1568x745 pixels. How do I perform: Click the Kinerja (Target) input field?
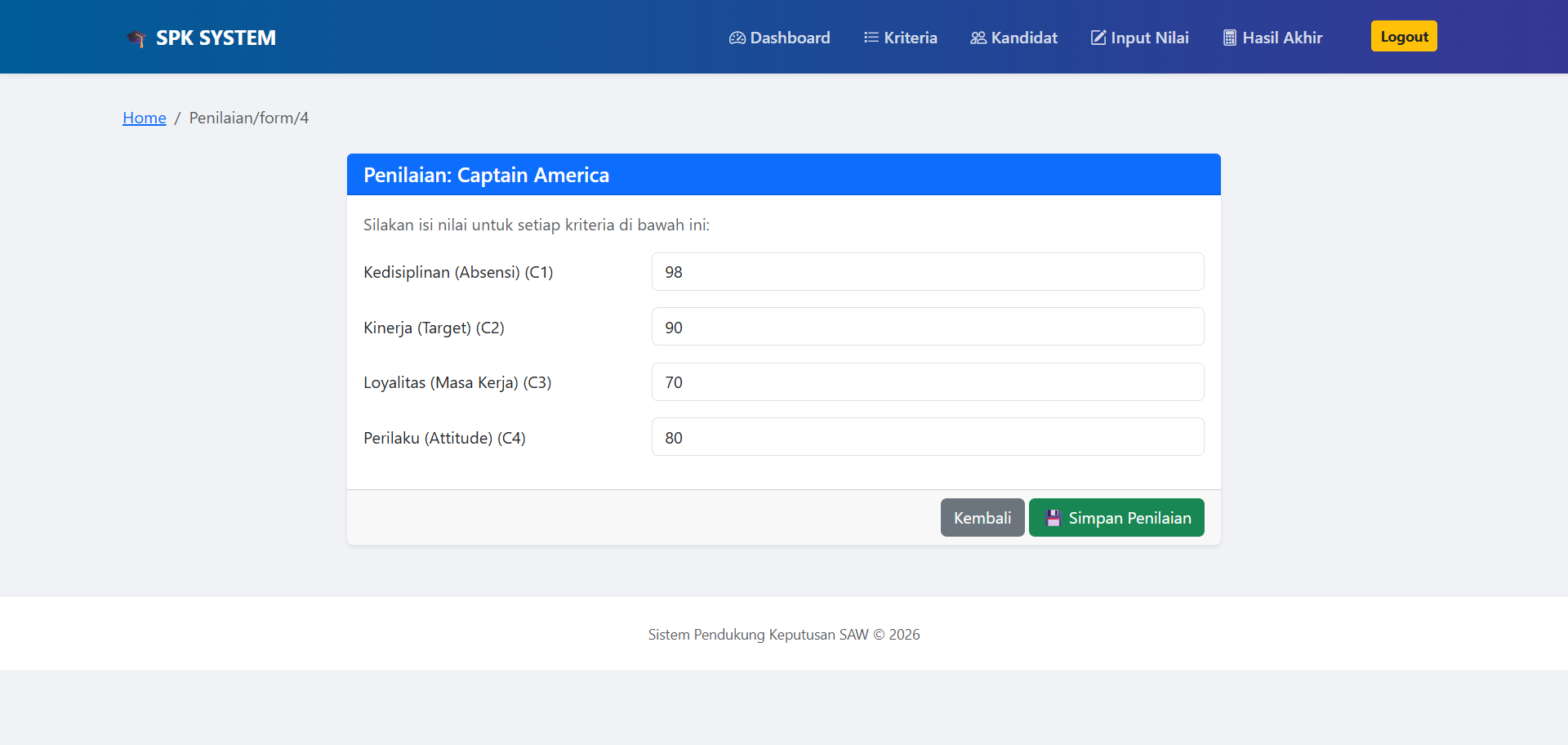pyautogui.click(x=927, y=327)
